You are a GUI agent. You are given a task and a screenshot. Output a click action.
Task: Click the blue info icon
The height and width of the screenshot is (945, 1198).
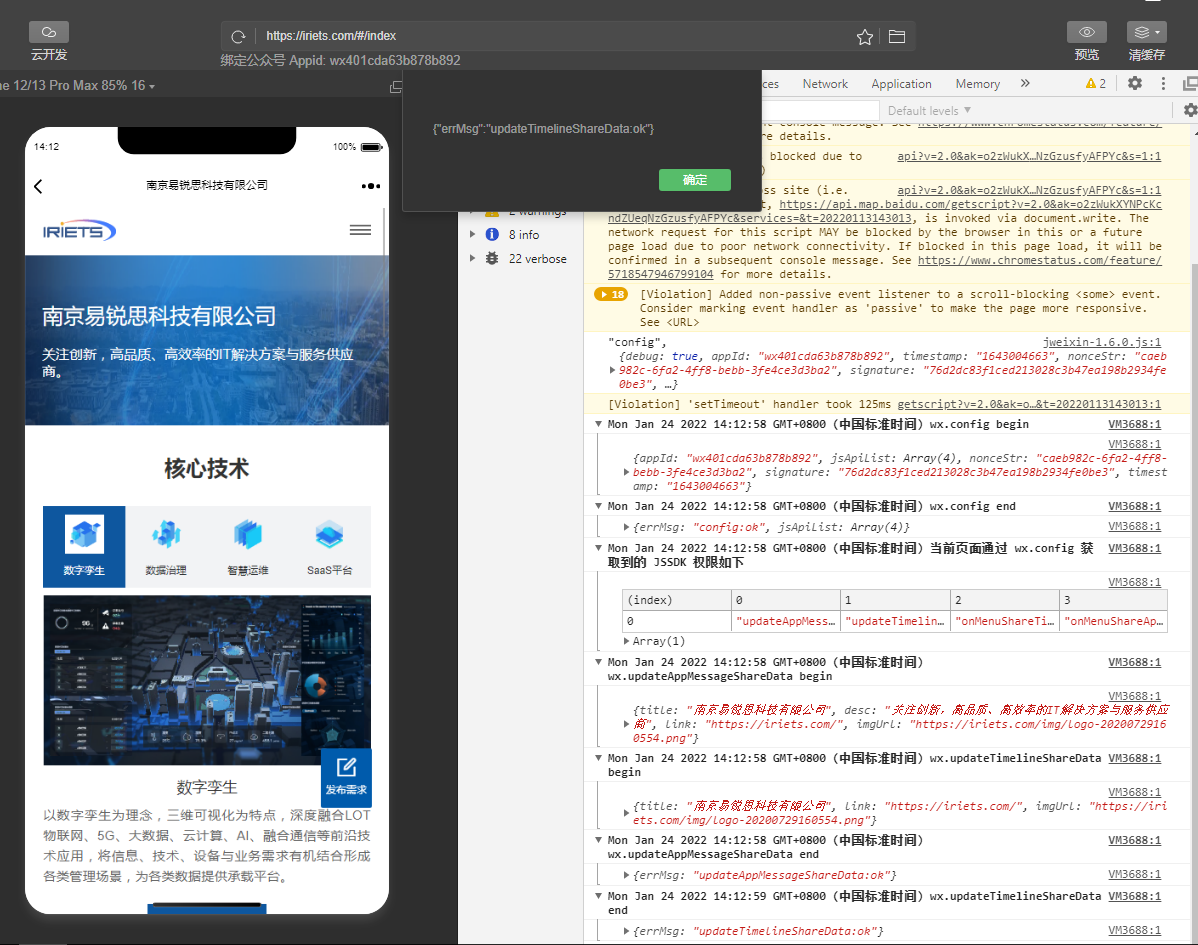[492, 235]
